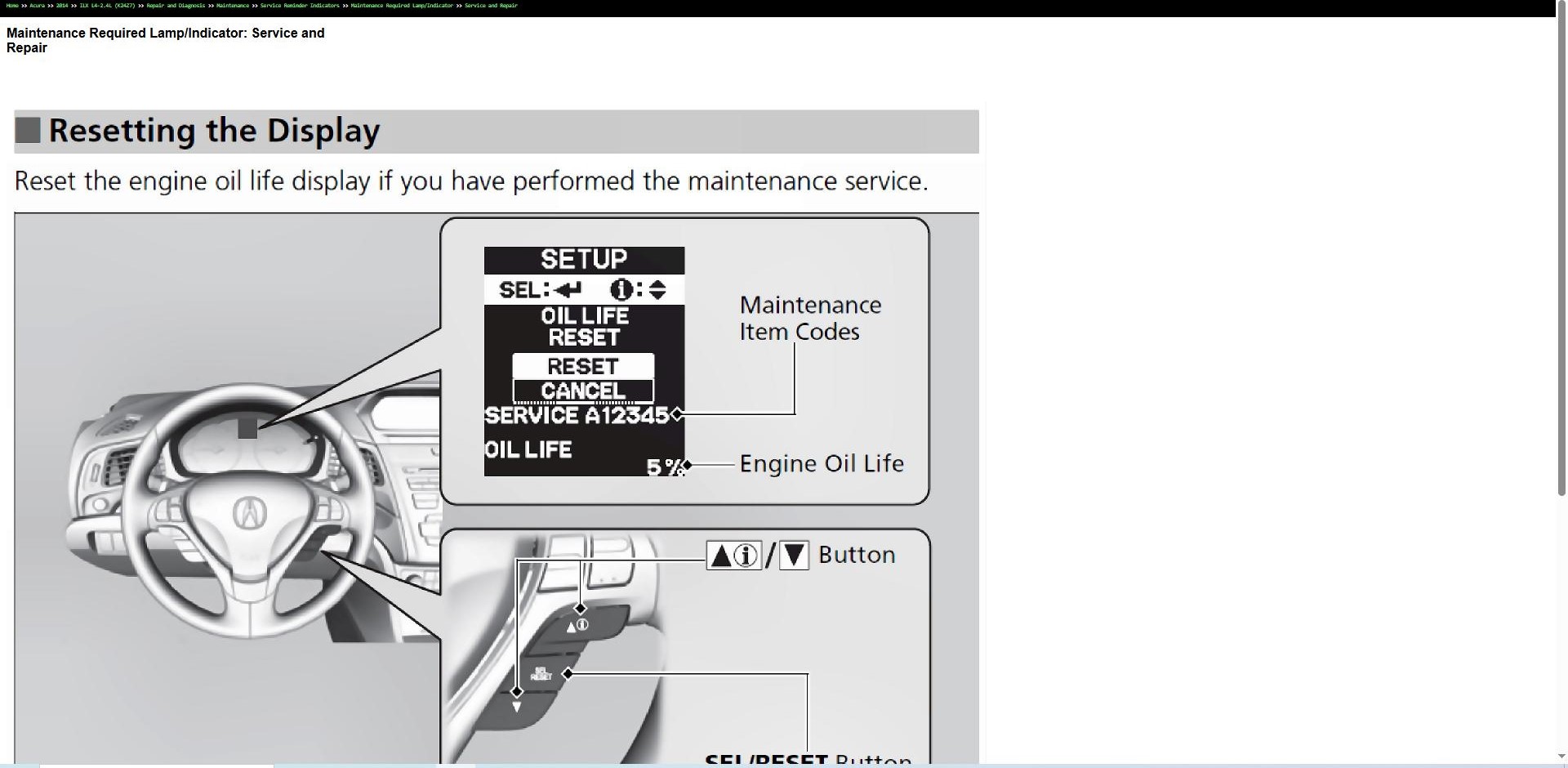The height and width of the screenshot is (768, 1568).
Task: Click the 'Maintenance Item Codes' label
Action: pos(810,318)
